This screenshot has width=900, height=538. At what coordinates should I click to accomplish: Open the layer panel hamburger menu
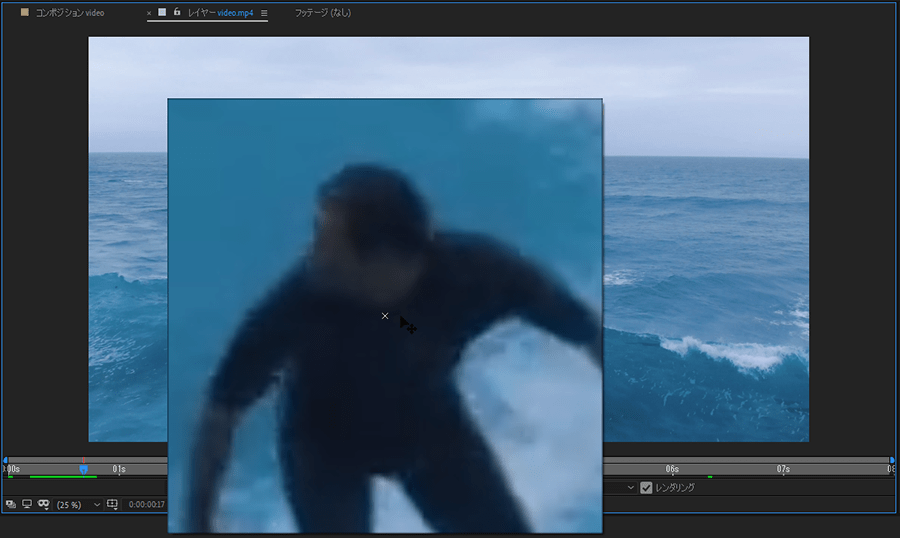tap(264, 13)
